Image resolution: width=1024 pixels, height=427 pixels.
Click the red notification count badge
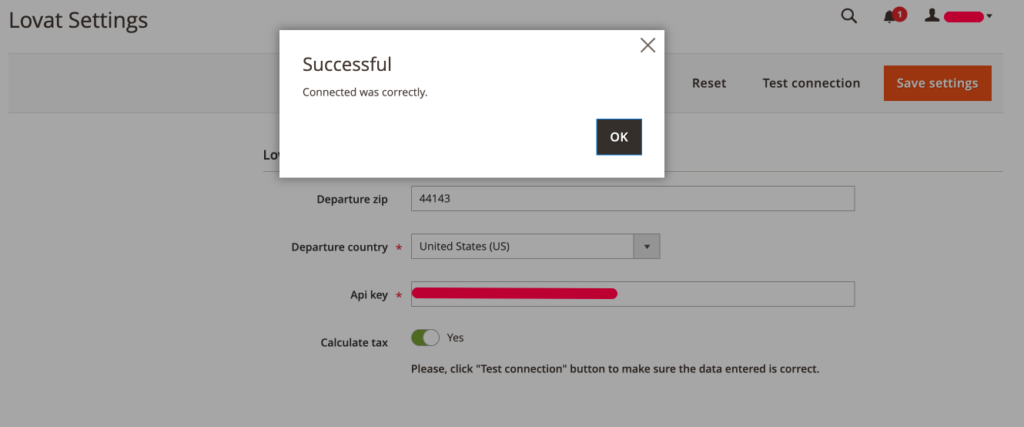(900, 14)
